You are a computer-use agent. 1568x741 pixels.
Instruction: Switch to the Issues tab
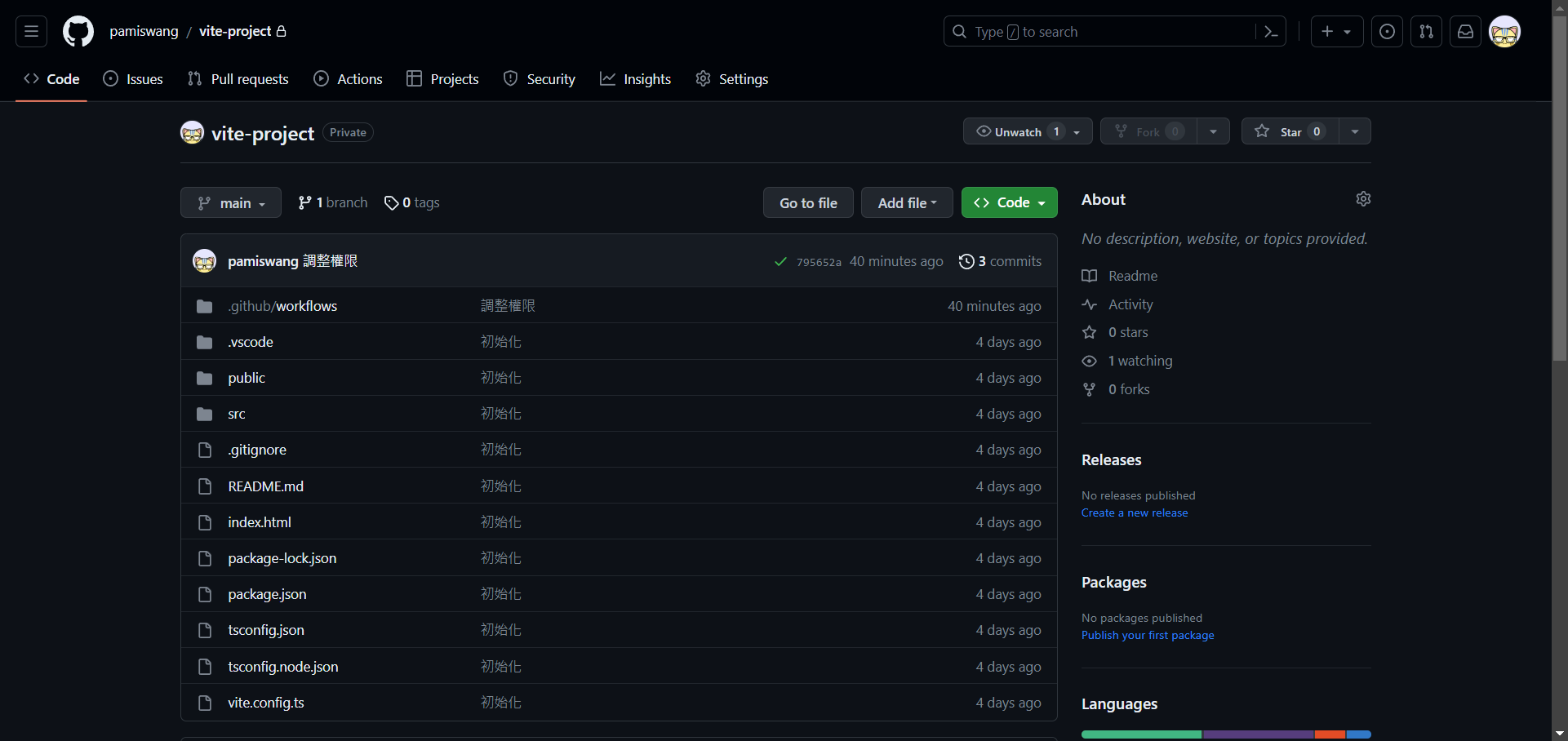(x=133, y=79)
